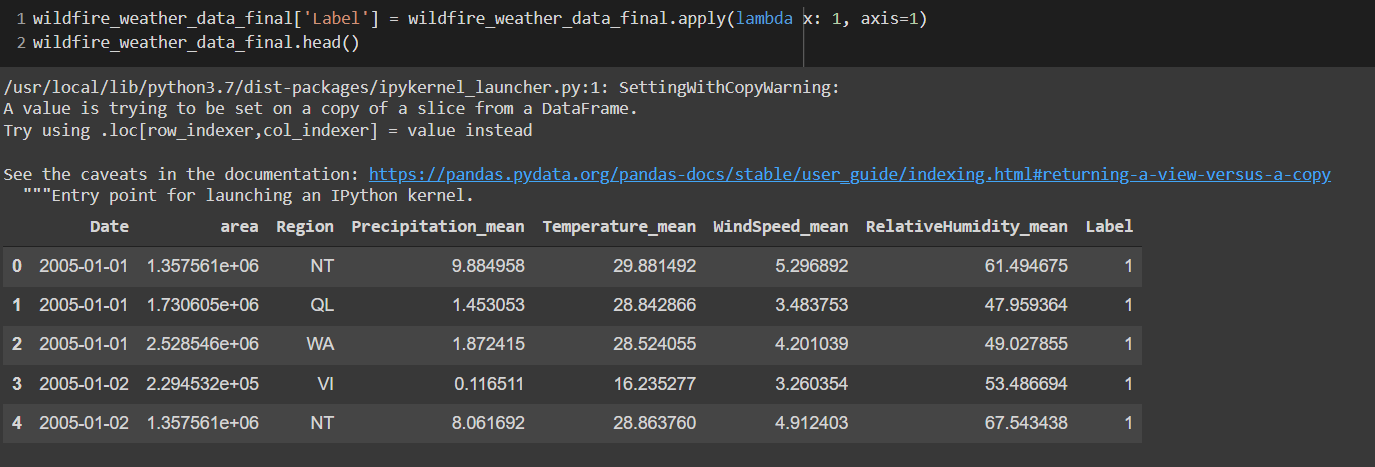
Task: Click the Precipitation_mean column header
Action: (438, 227)
